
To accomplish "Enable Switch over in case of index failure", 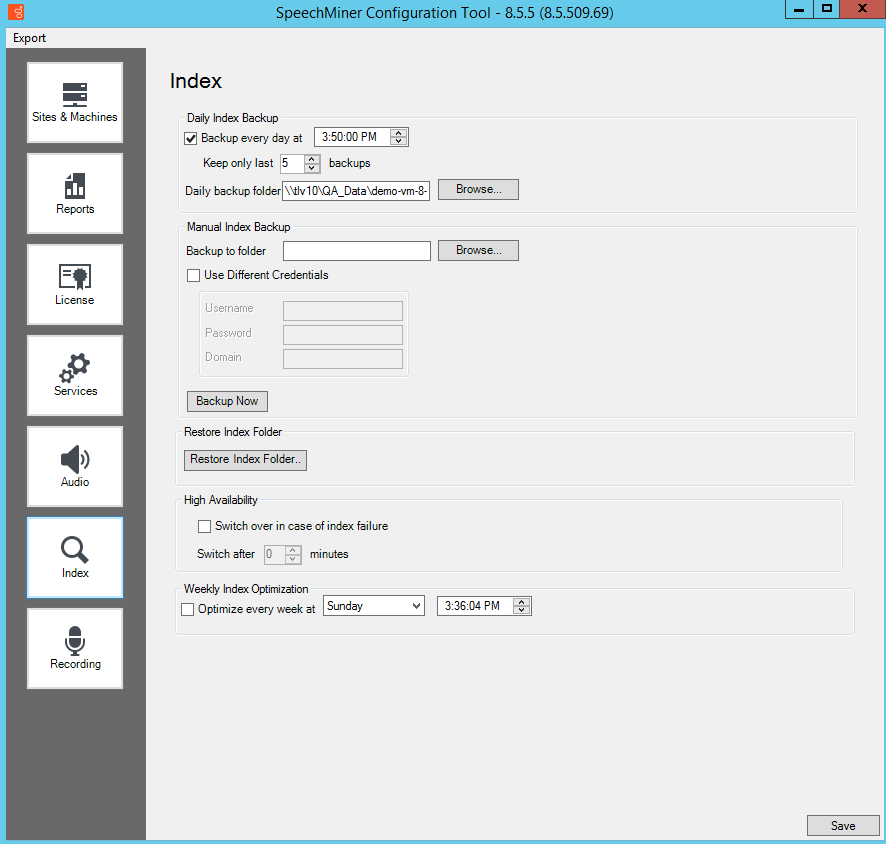I will point(204,526).
